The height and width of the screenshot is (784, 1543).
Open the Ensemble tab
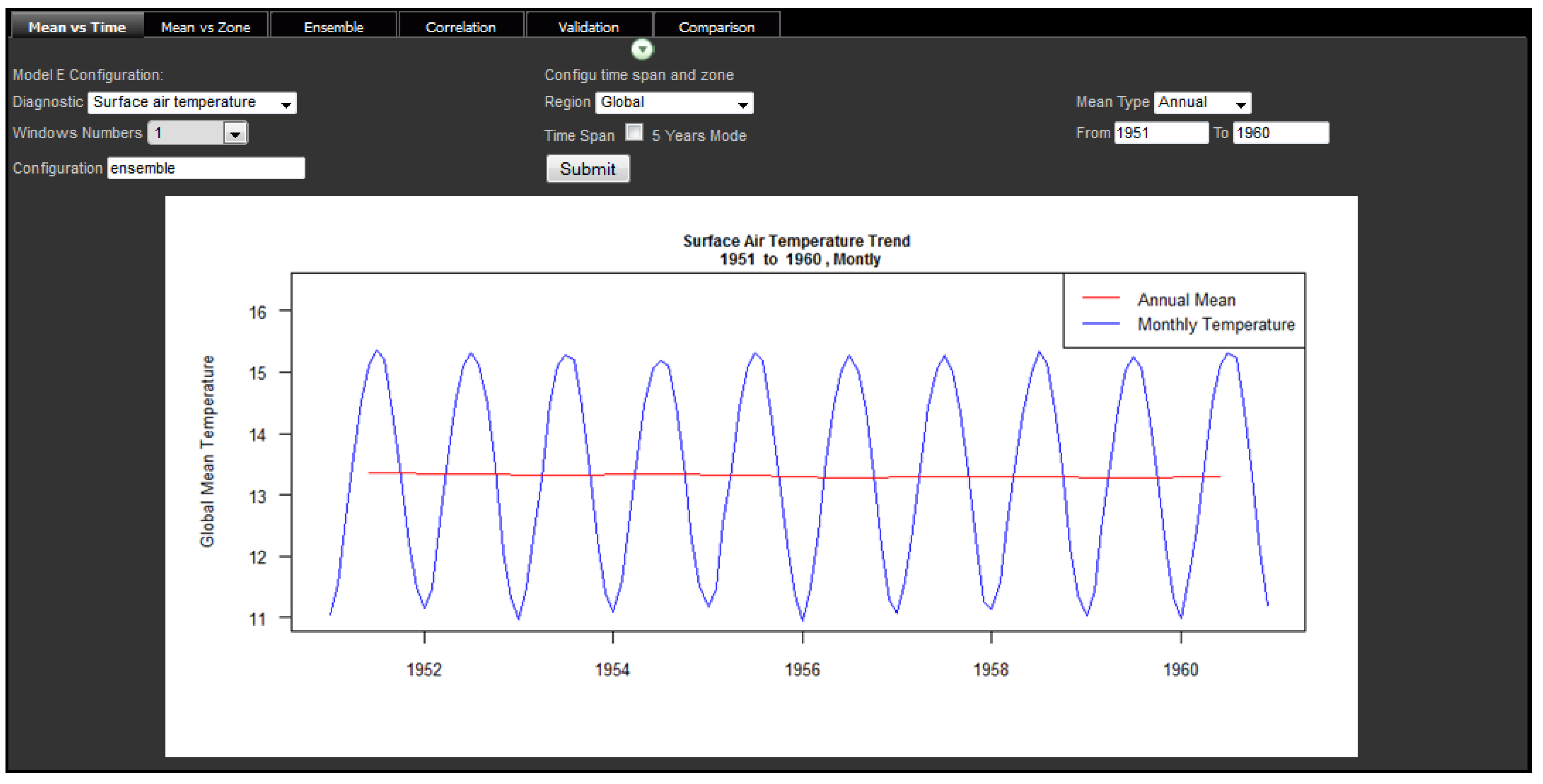coord(333,27)
